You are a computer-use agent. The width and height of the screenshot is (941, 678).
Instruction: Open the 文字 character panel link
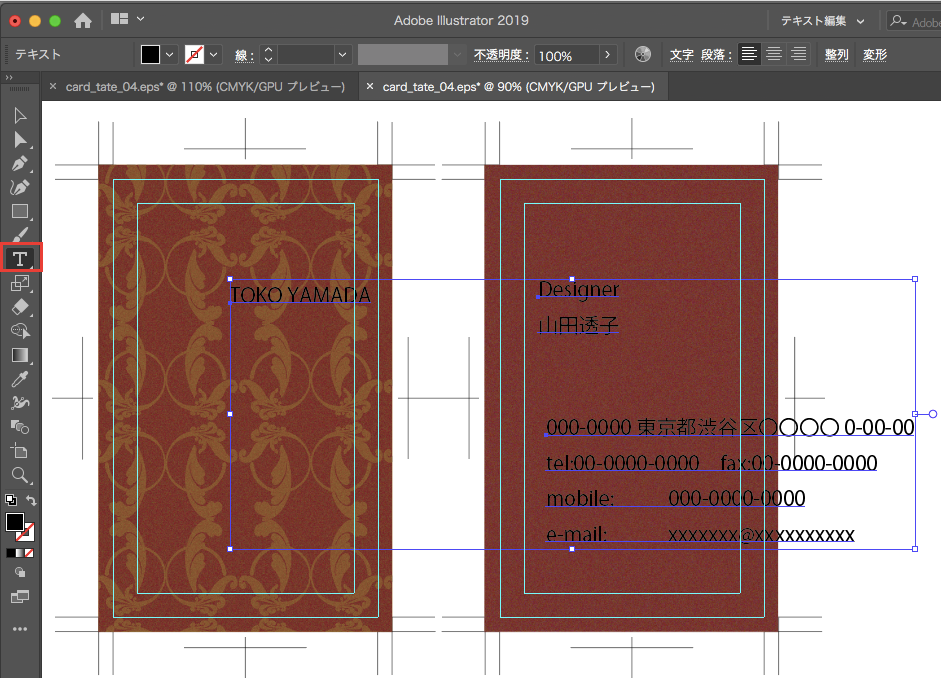[681, 55]
